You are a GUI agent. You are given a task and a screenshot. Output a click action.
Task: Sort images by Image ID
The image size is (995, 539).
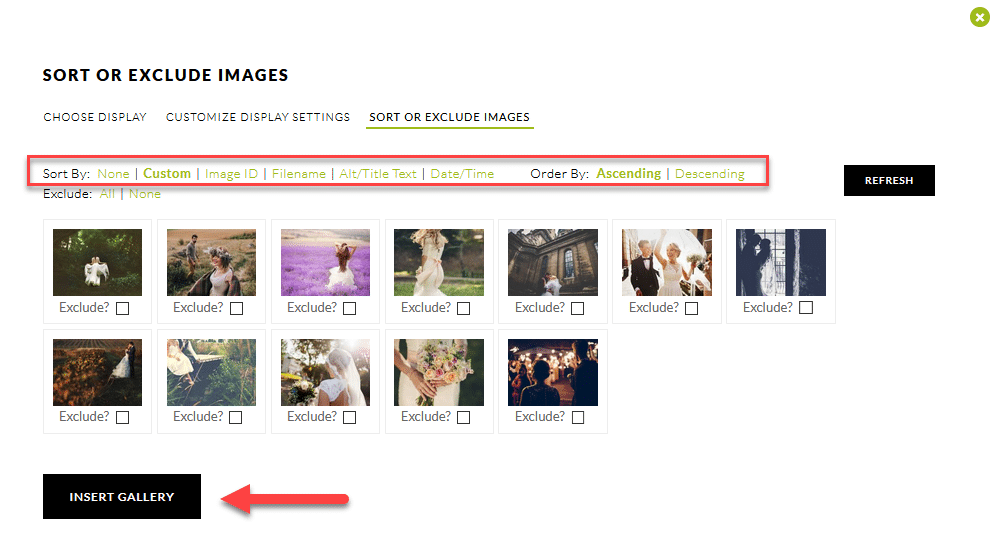tap(231, 174)
